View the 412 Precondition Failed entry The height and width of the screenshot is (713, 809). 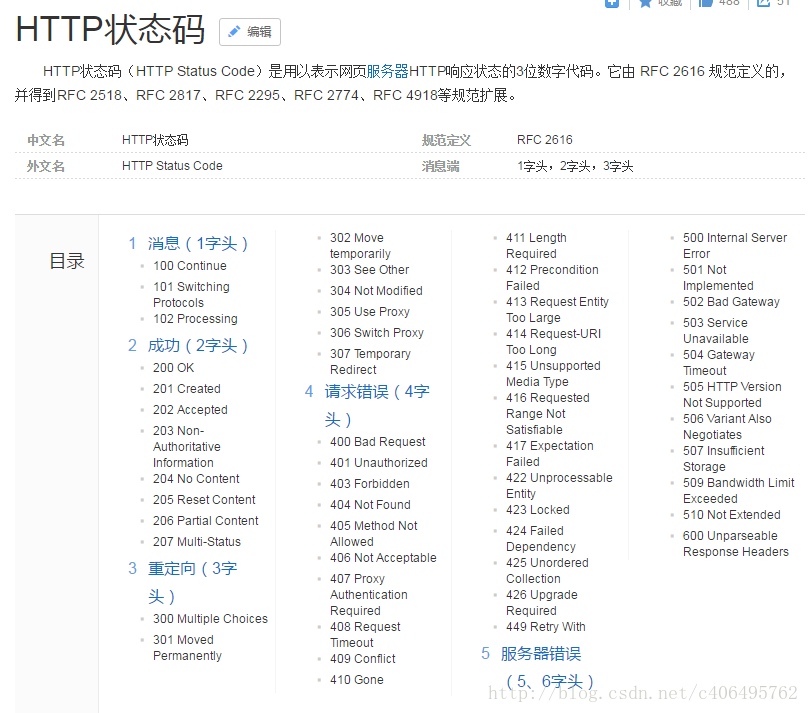553,278
